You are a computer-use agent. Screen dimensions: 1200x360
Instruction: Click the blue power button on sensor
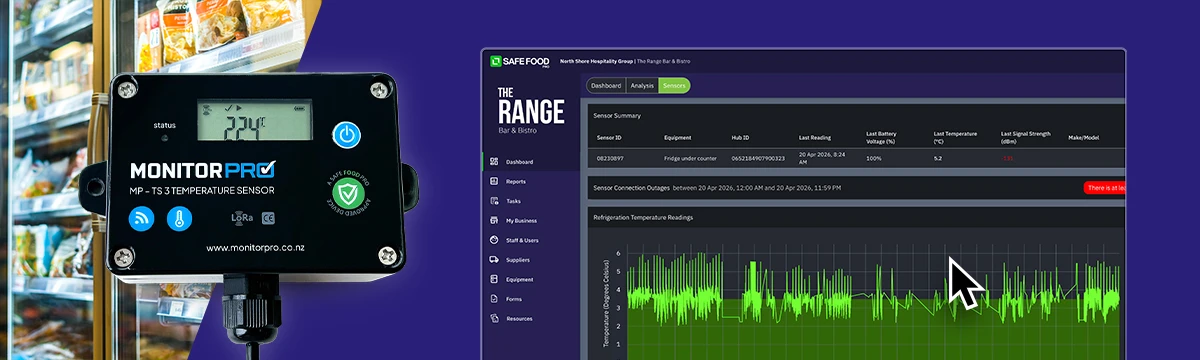click(x=347, y=135)
